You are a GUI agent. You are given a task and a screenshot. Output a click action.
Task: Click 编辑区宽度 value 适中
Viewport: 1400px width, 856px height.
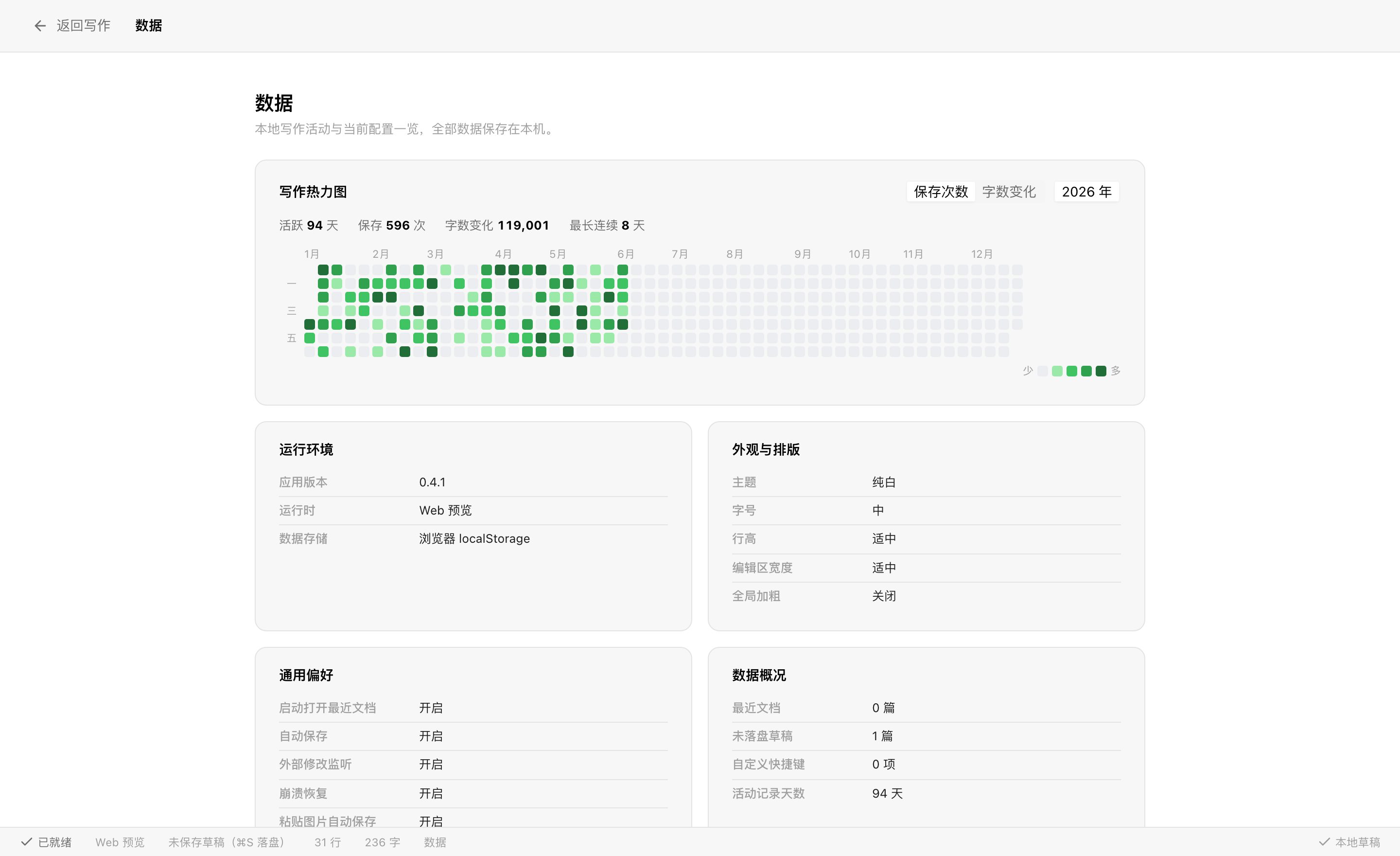(884, 567)
